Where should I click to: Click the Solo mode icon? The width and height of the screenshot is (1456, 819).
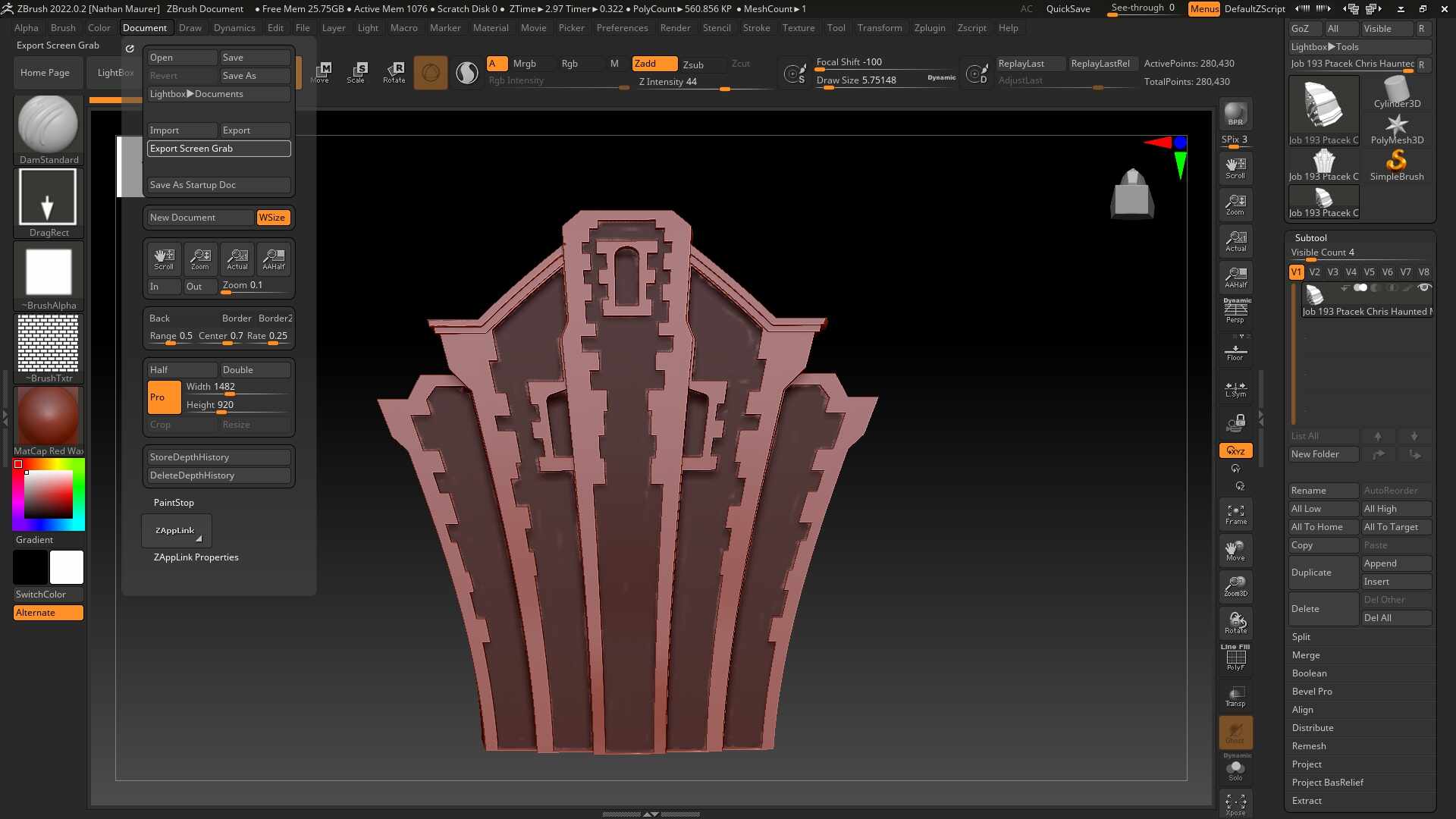tap(1235, 769)
